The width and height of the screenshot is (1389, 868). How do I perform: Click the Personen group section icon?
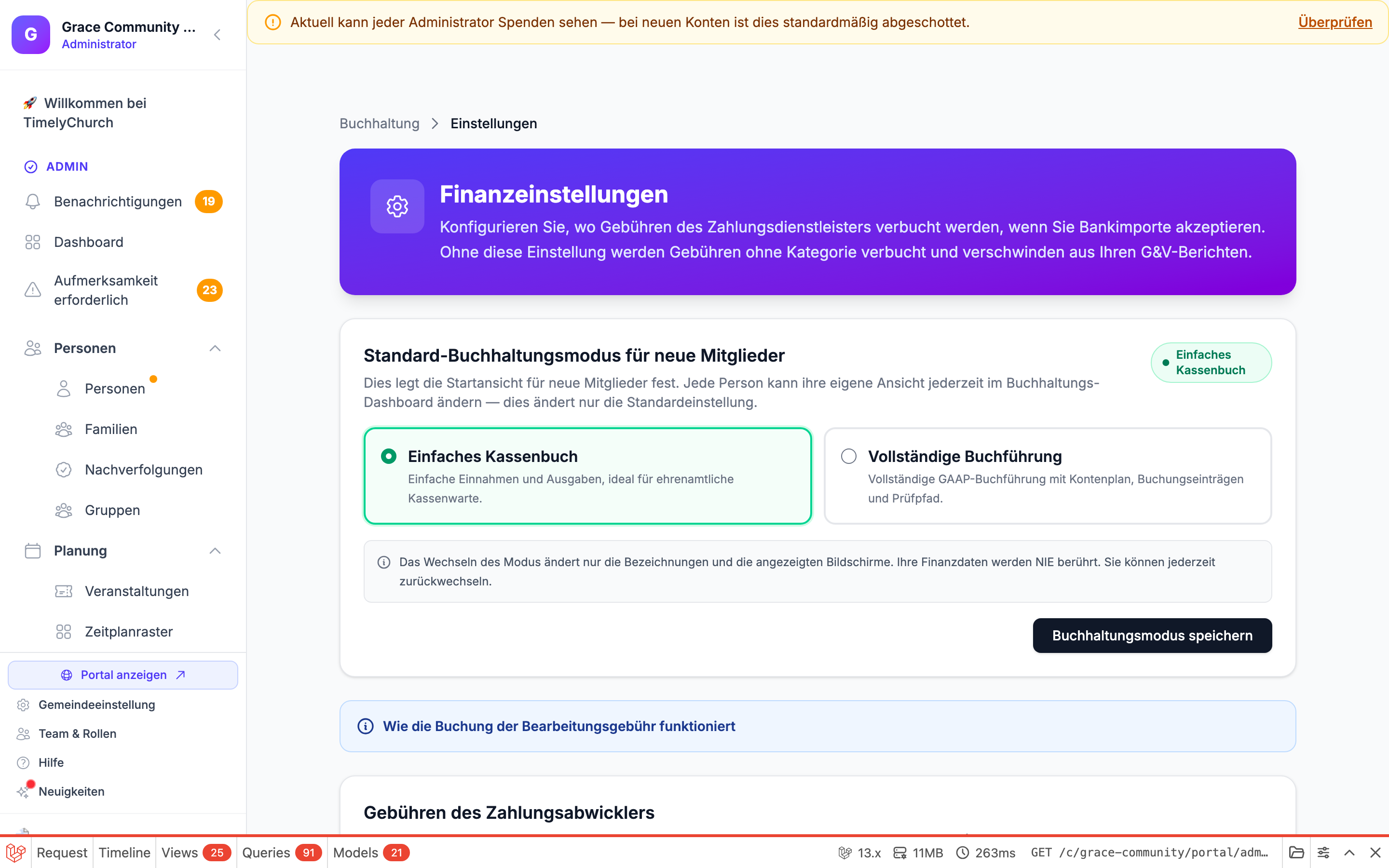pos(33,349)
